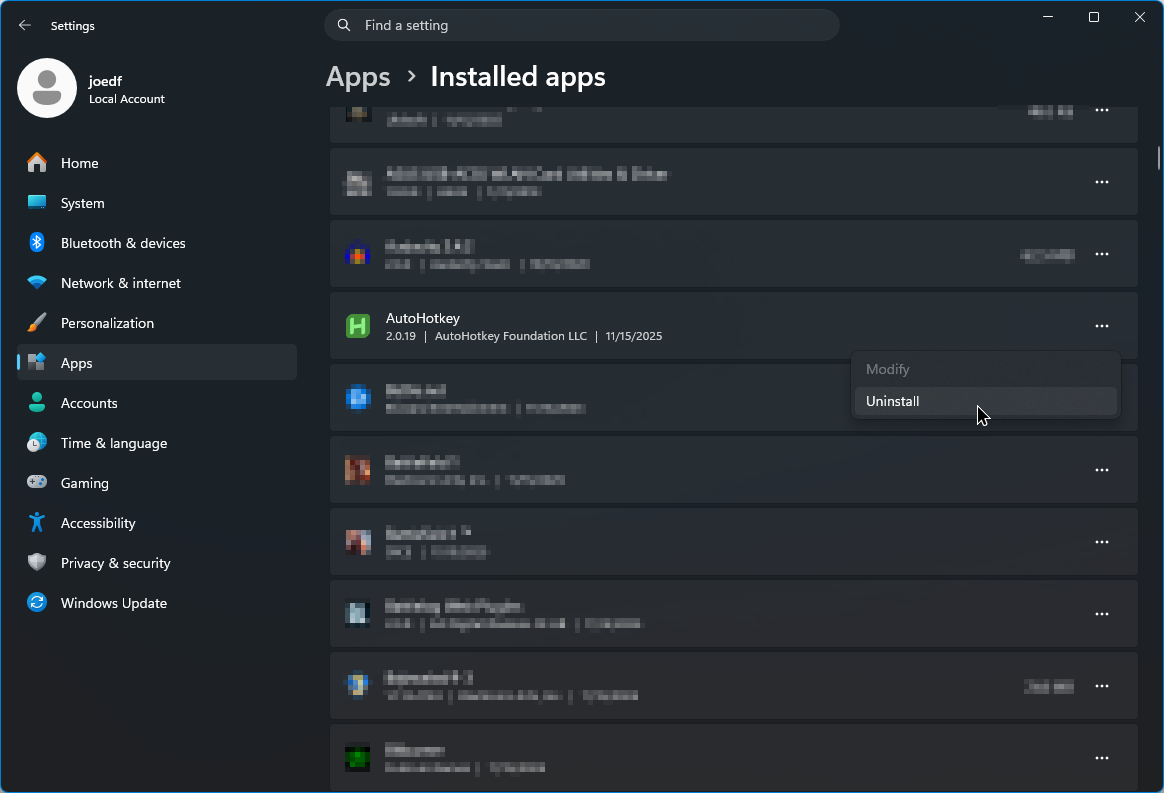Click the greyed-out Modify menu entry
Viewport: 1164px width, 793px height.
click(986, 370)
